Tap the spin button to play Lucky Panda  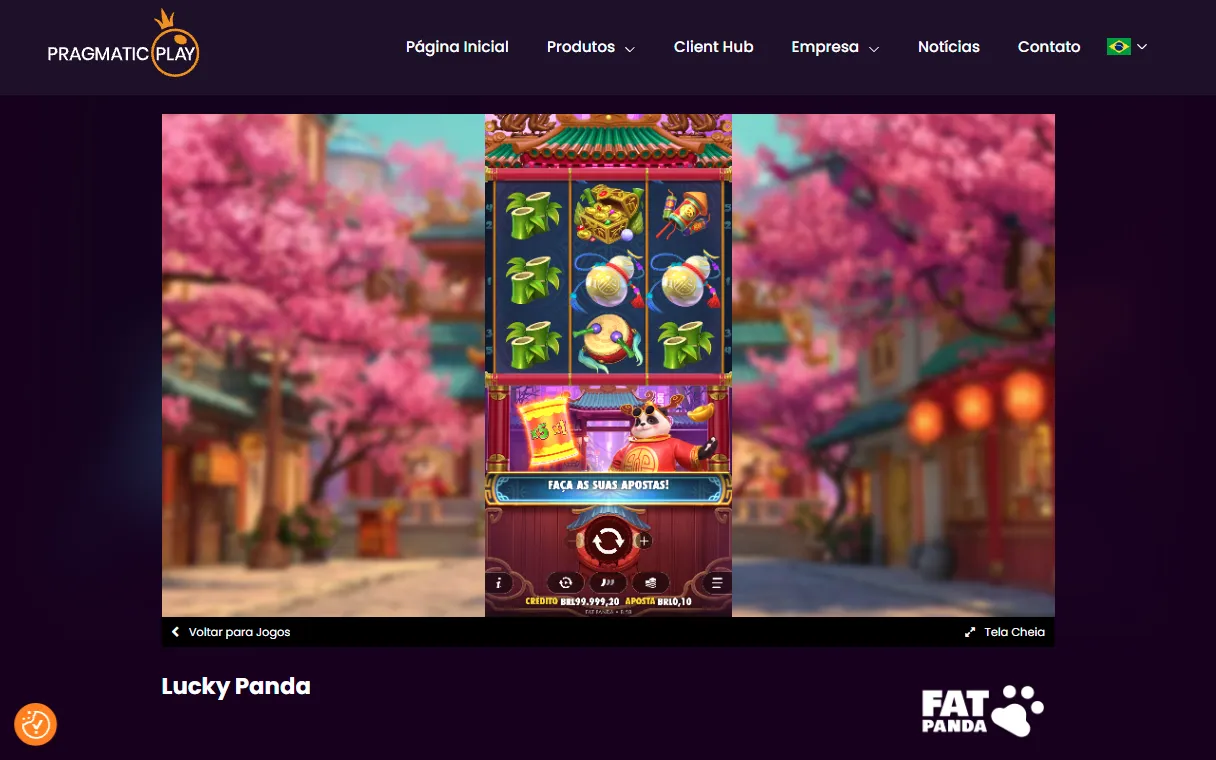609,540
